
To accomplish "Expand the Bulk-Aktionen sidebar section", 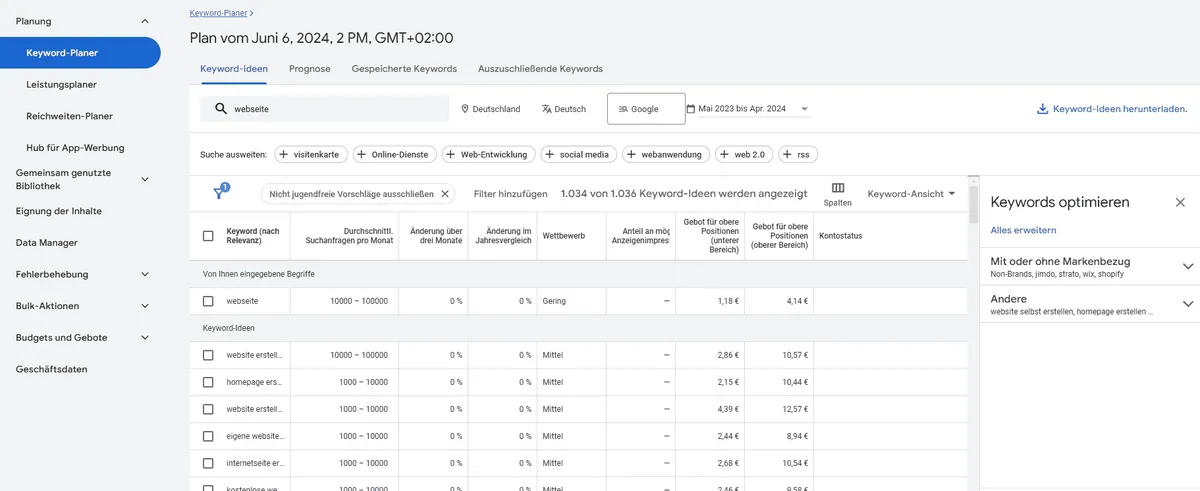I will point(145,306).
